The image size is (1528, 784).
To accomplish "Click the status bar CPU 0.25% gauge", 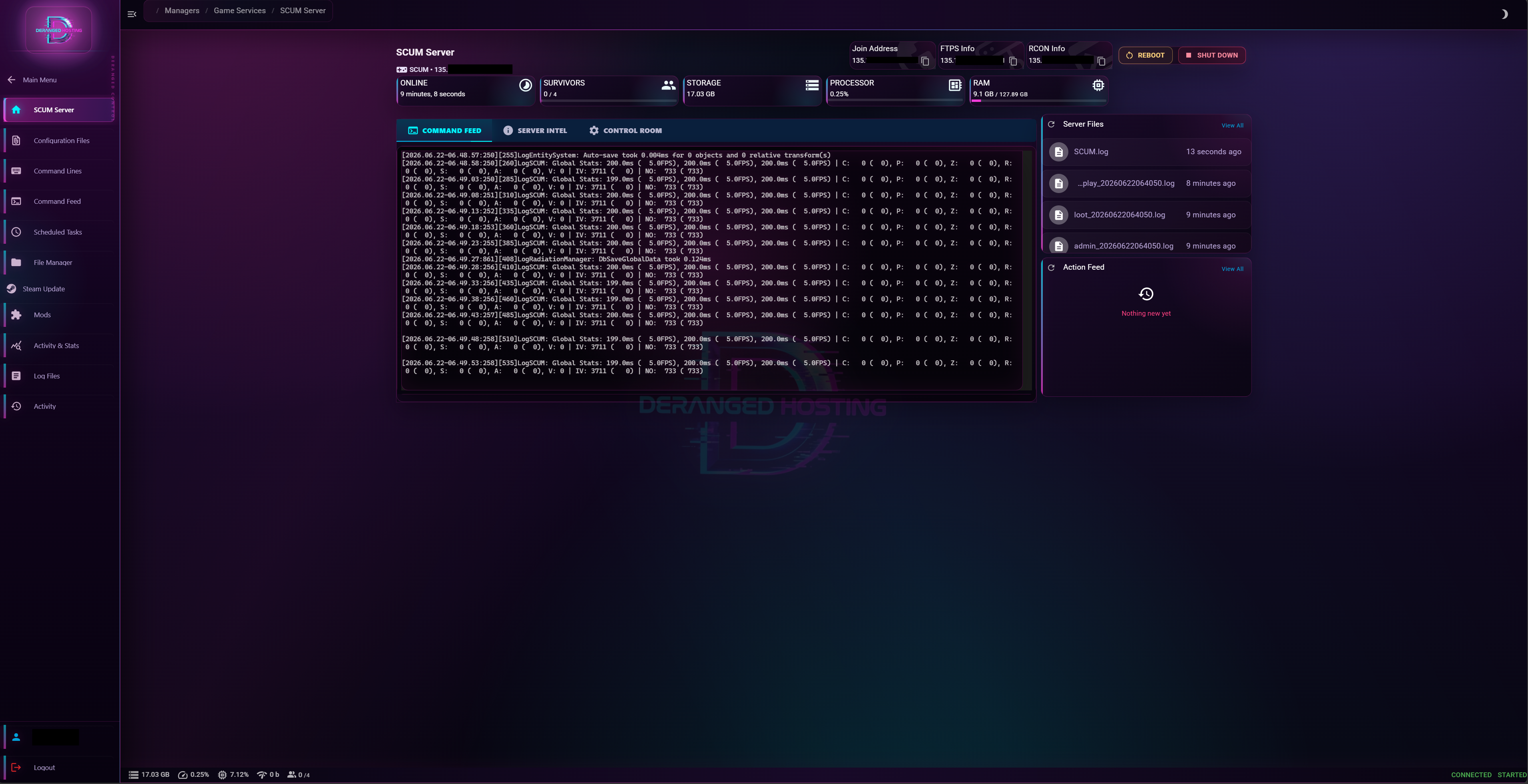I will (193, 774).
